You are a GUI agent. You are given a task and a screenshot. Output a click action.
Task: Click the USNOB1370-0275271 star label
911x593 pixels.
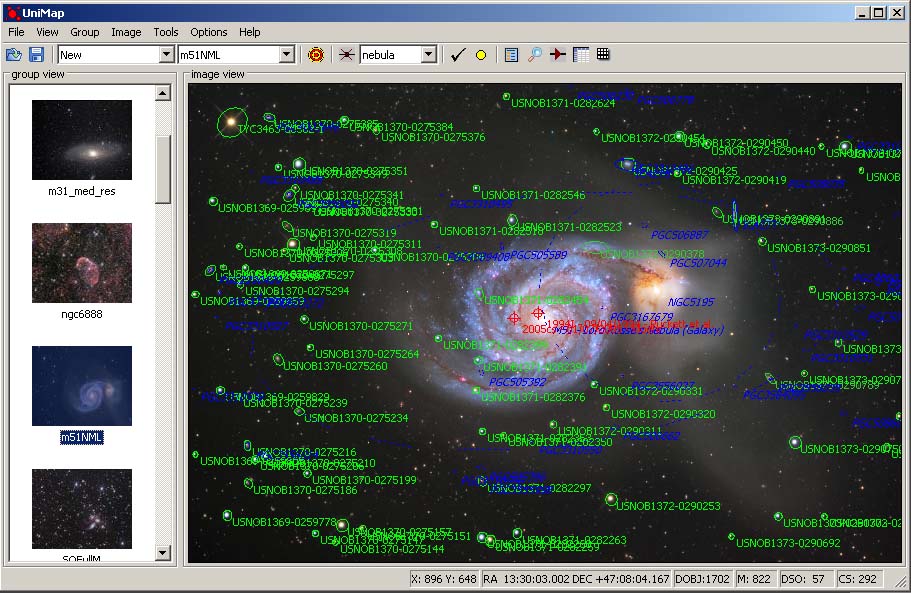click(361, 326)
